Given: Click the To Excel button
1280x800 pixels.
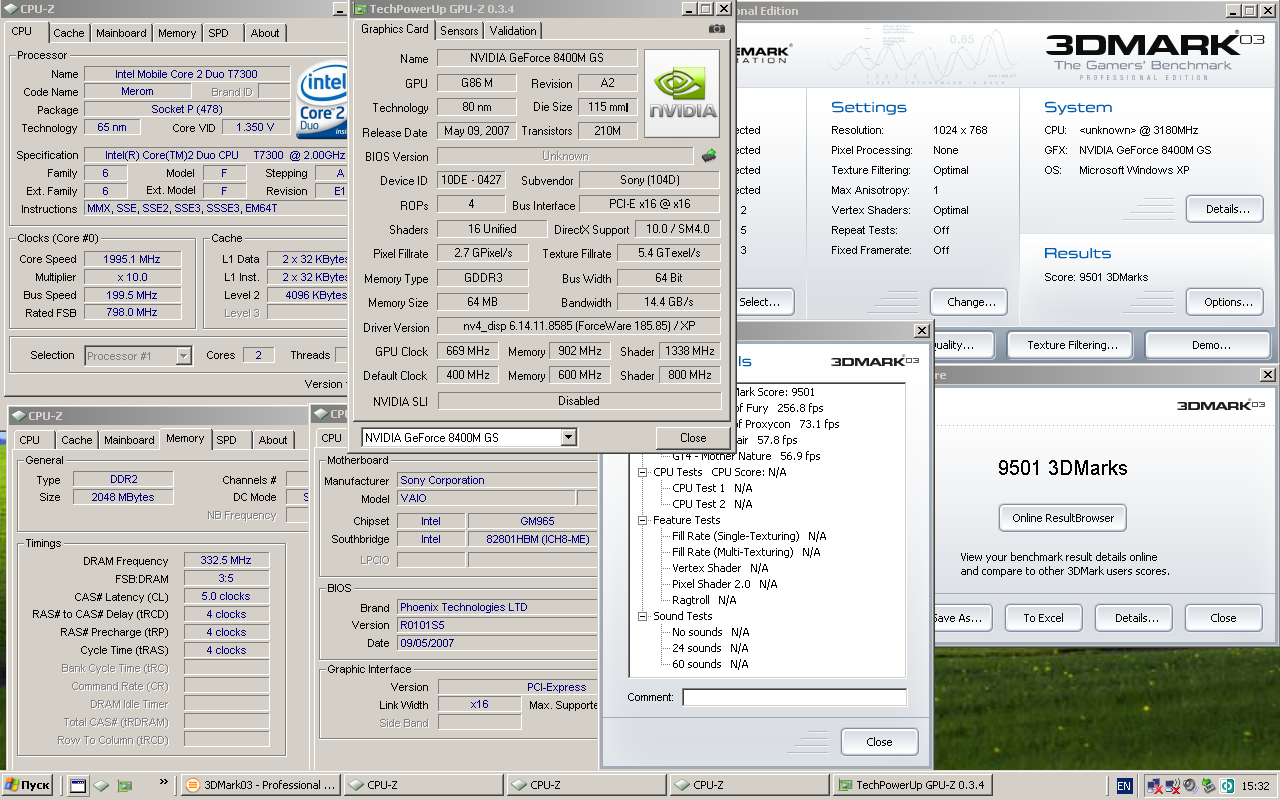Looking at the screenshot, I should [x=1043, y=618].
